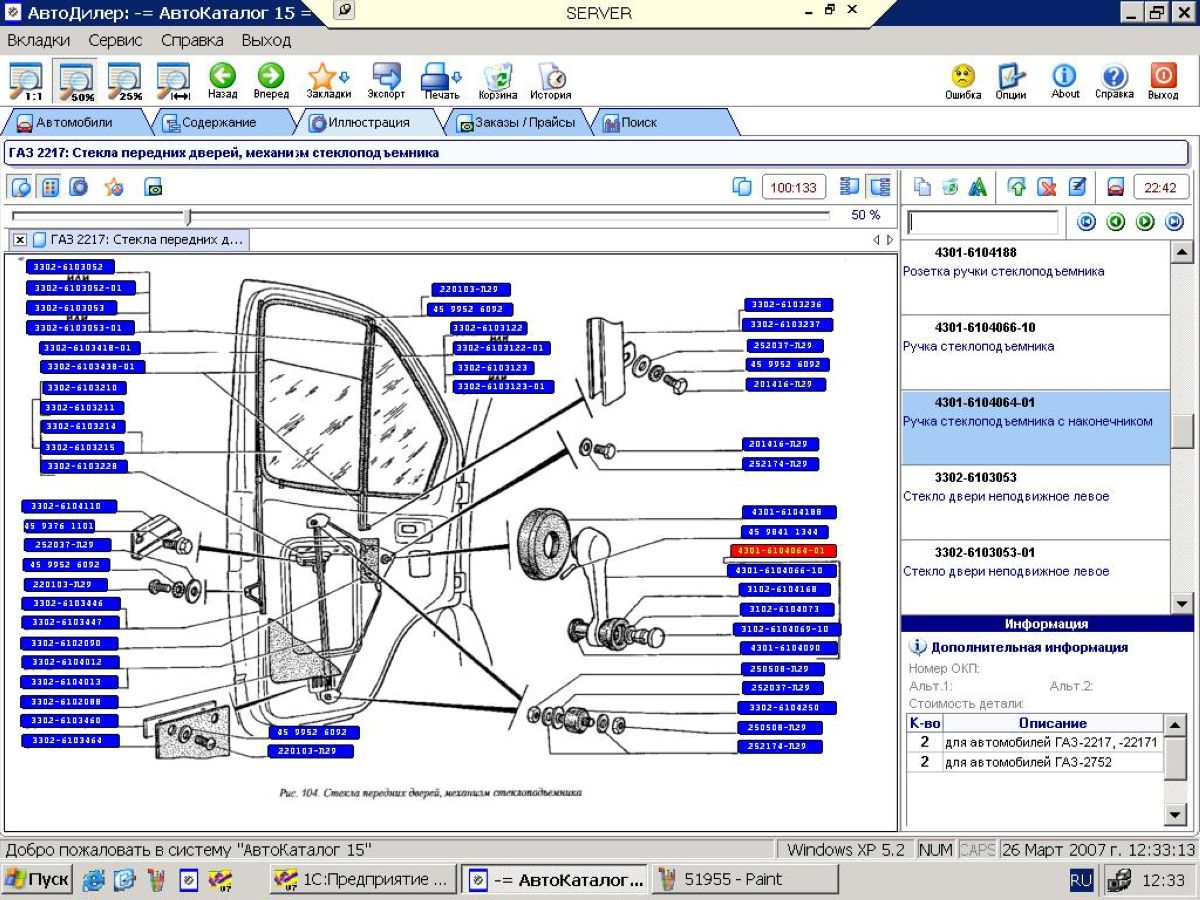Jump to last part navigation button
The height and width of the screenshot is (900, 1200).
point(1175,222)
